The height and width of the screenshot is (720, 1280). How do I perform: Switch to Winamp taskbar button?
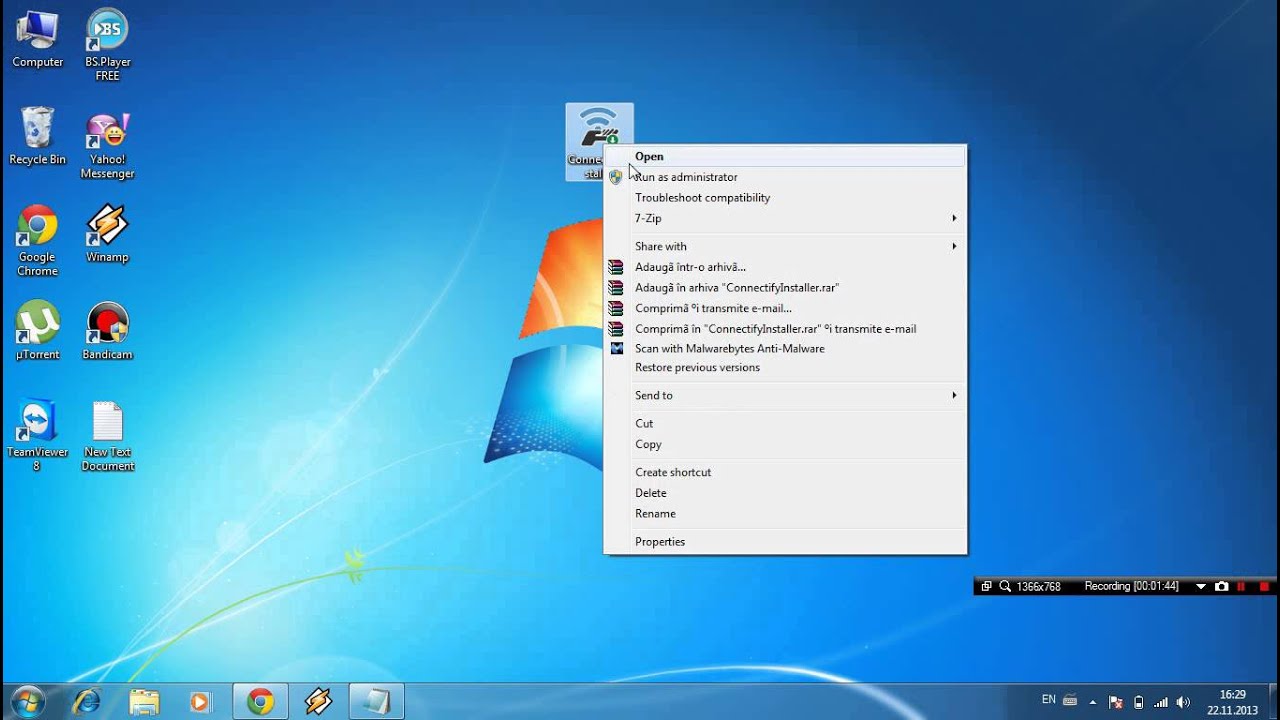(x=318, y=701)
